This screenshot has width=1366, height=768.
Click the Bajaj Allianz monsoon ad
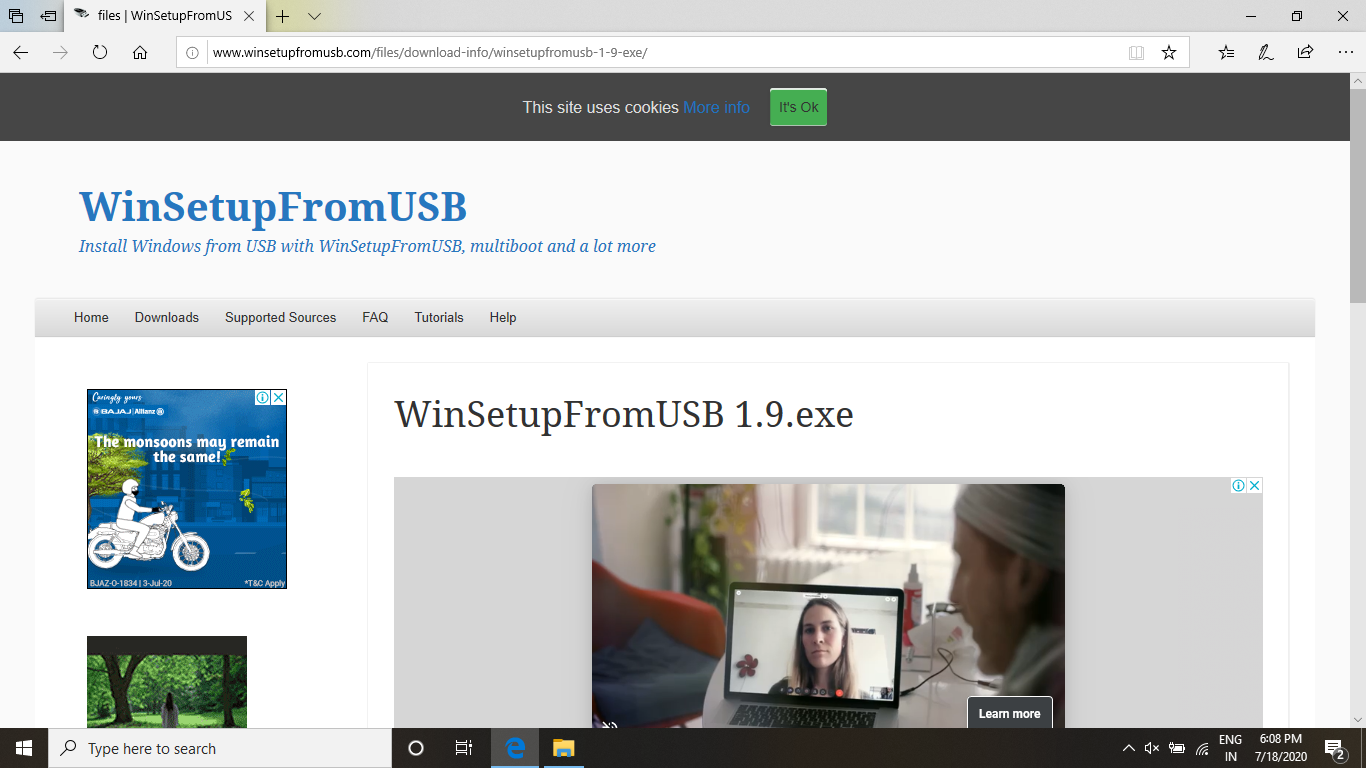tap(187, 489)
